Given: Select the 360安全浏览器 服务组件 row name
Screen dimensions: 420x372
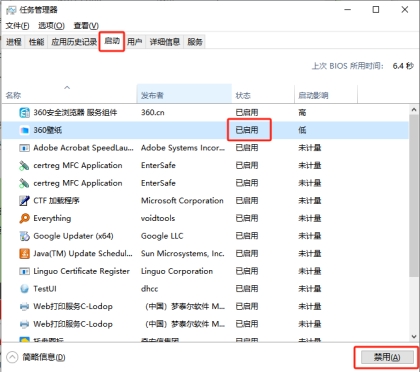Looking at the screenshot, I should [x=75, y=113].
